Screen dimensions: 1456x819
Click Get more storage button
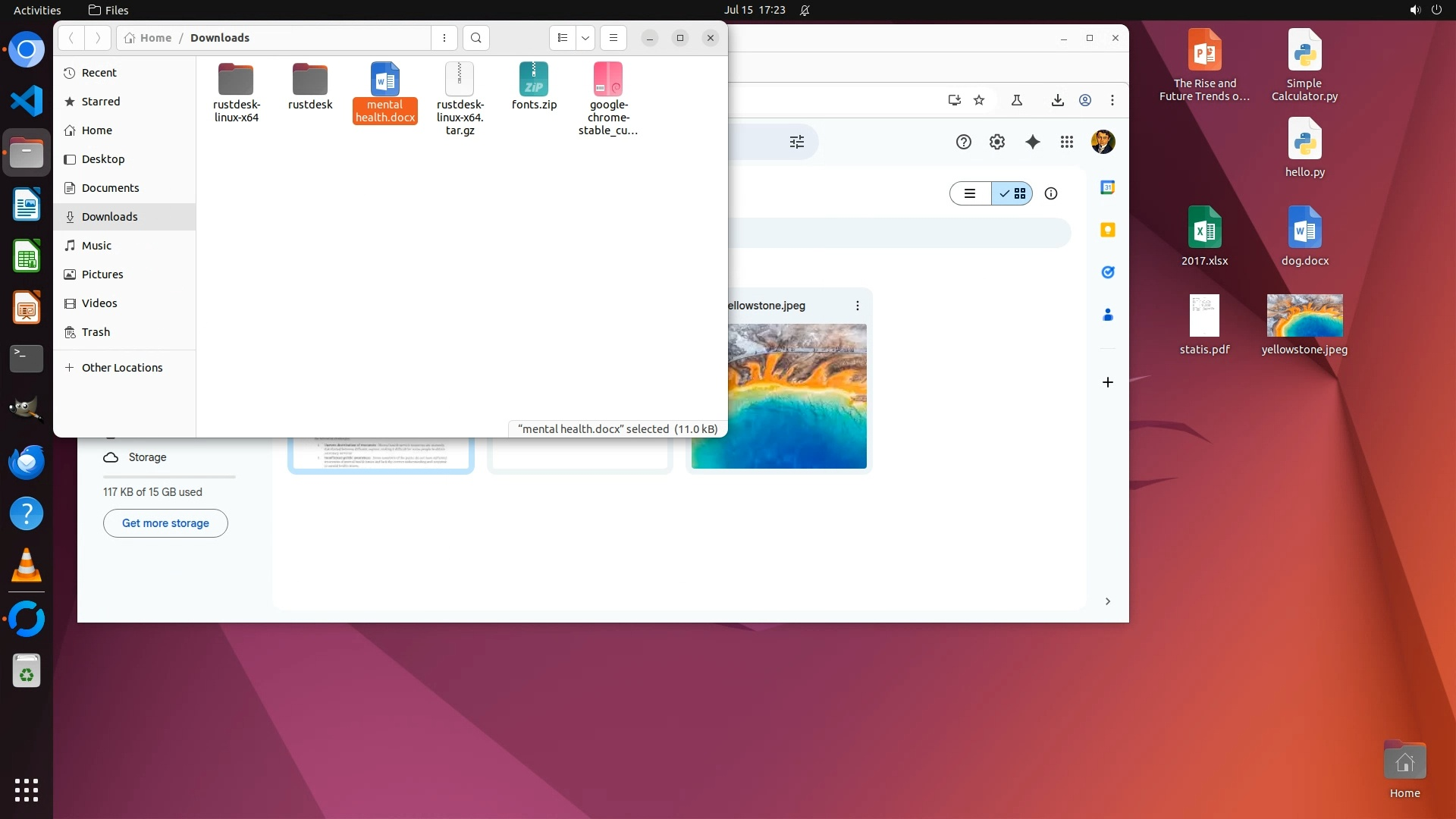point(165,523)
